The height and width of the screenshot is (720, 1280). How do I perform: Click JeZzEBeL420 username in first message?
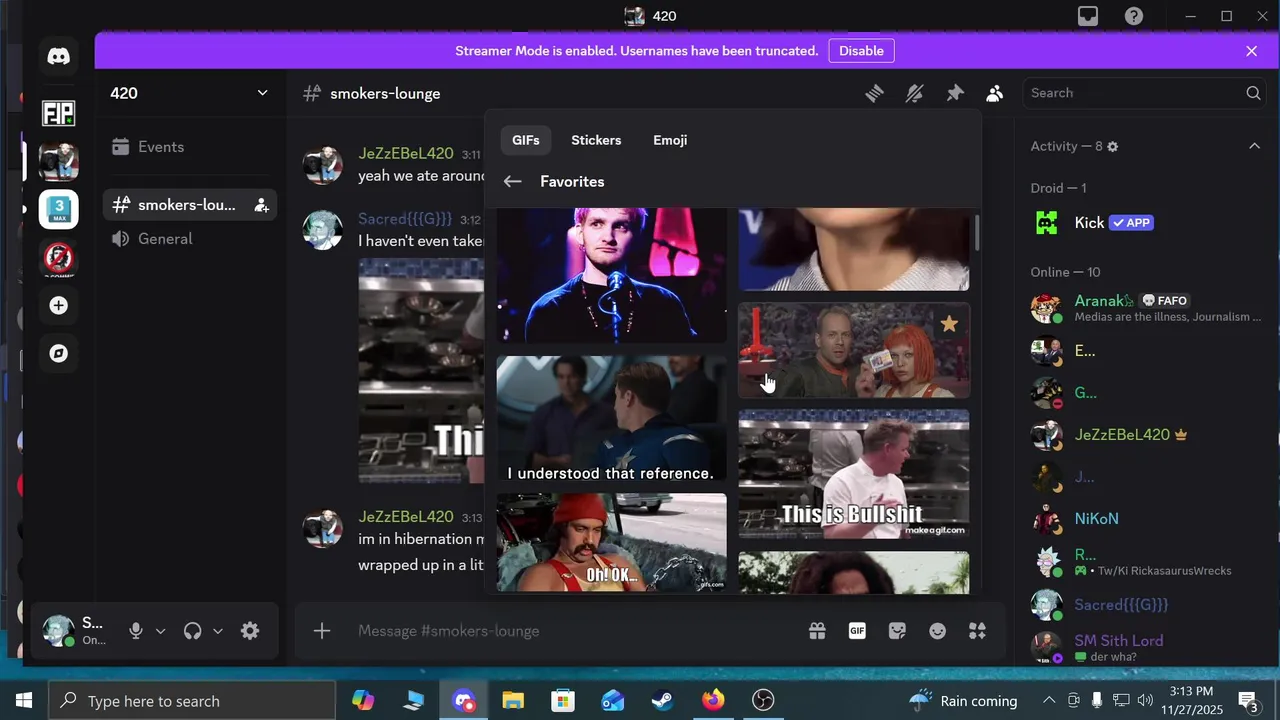405,154
